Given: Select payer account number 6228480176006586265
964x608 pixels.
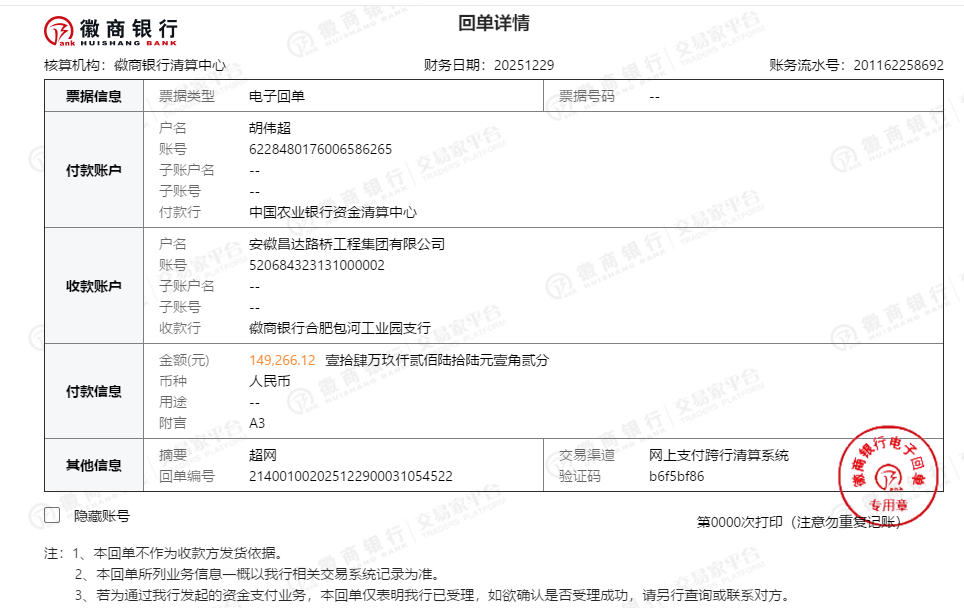Looking at the screenshot, I should pyautogui.click(x=320, y=149).
